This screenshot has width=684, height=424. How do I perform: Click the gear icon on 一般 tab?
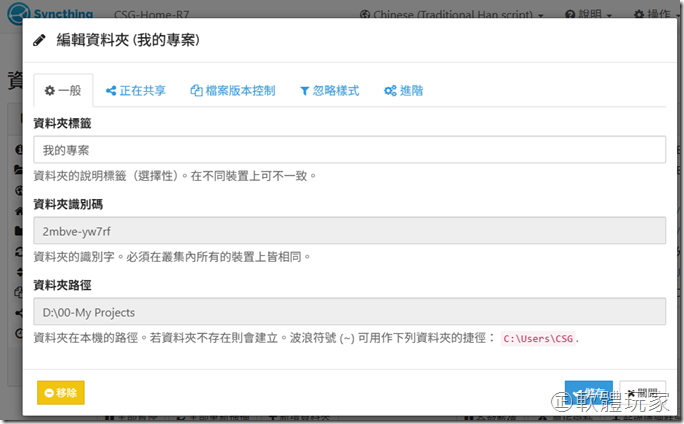49,91
